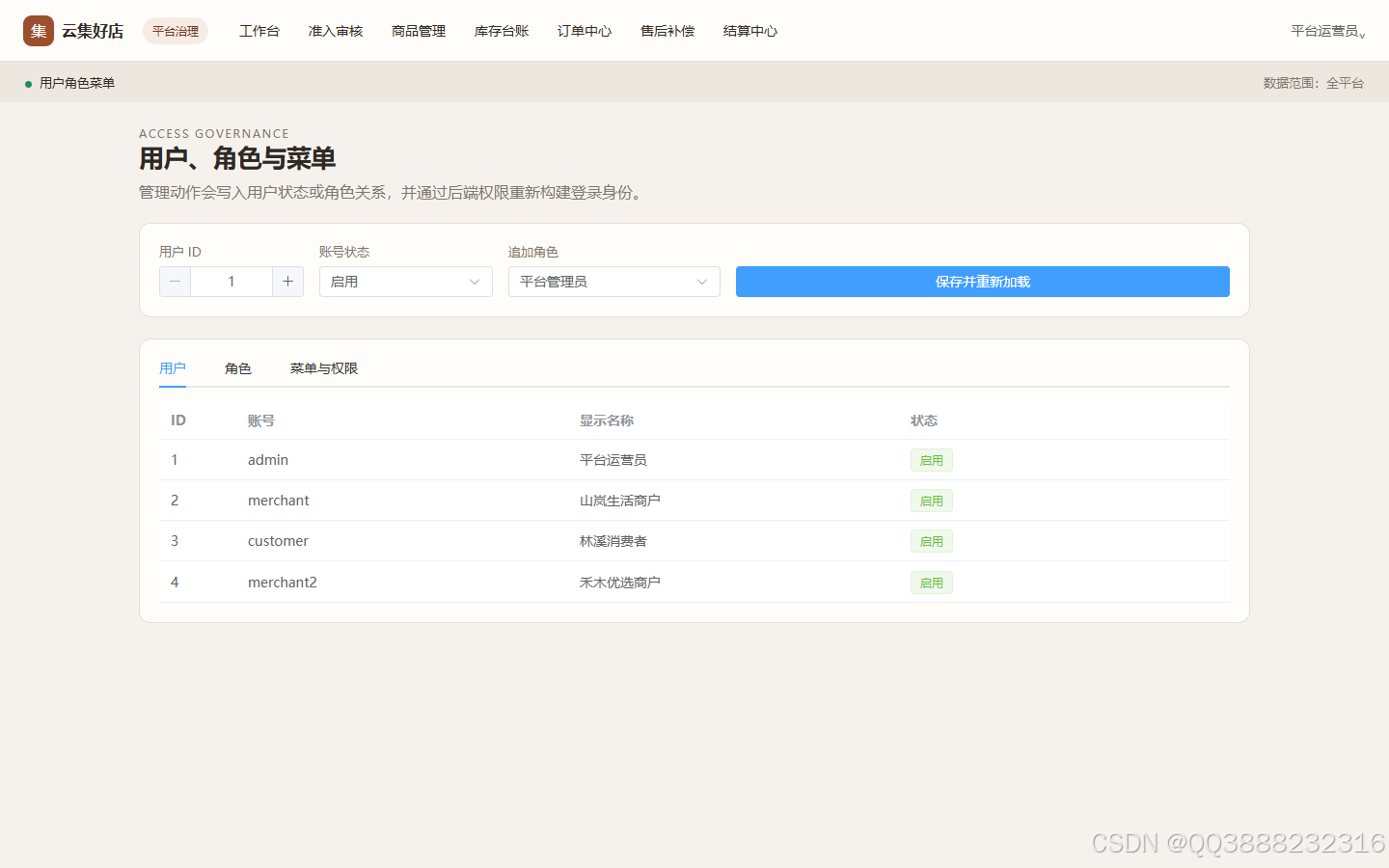Click the 用户 ID number input field
1389x868 pixels.
click(231, 282)
